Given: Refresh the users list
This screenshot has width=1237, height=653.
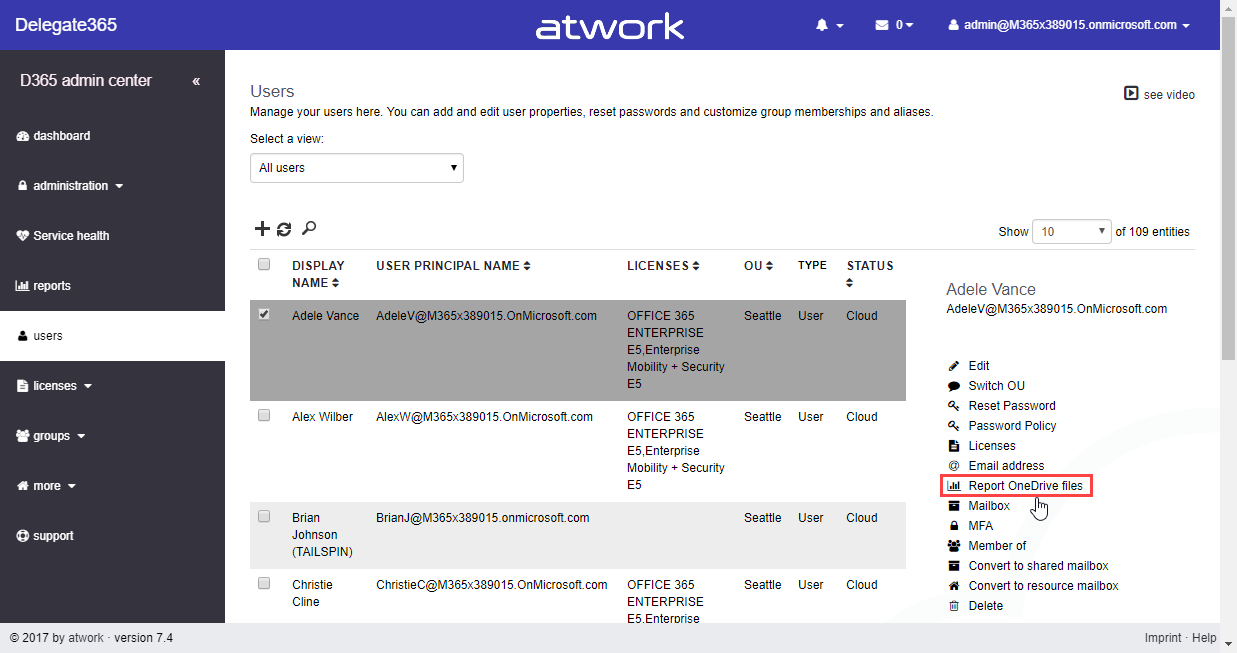Looking at the screenshot, I should pyautogui.click(x=284, y=229).
